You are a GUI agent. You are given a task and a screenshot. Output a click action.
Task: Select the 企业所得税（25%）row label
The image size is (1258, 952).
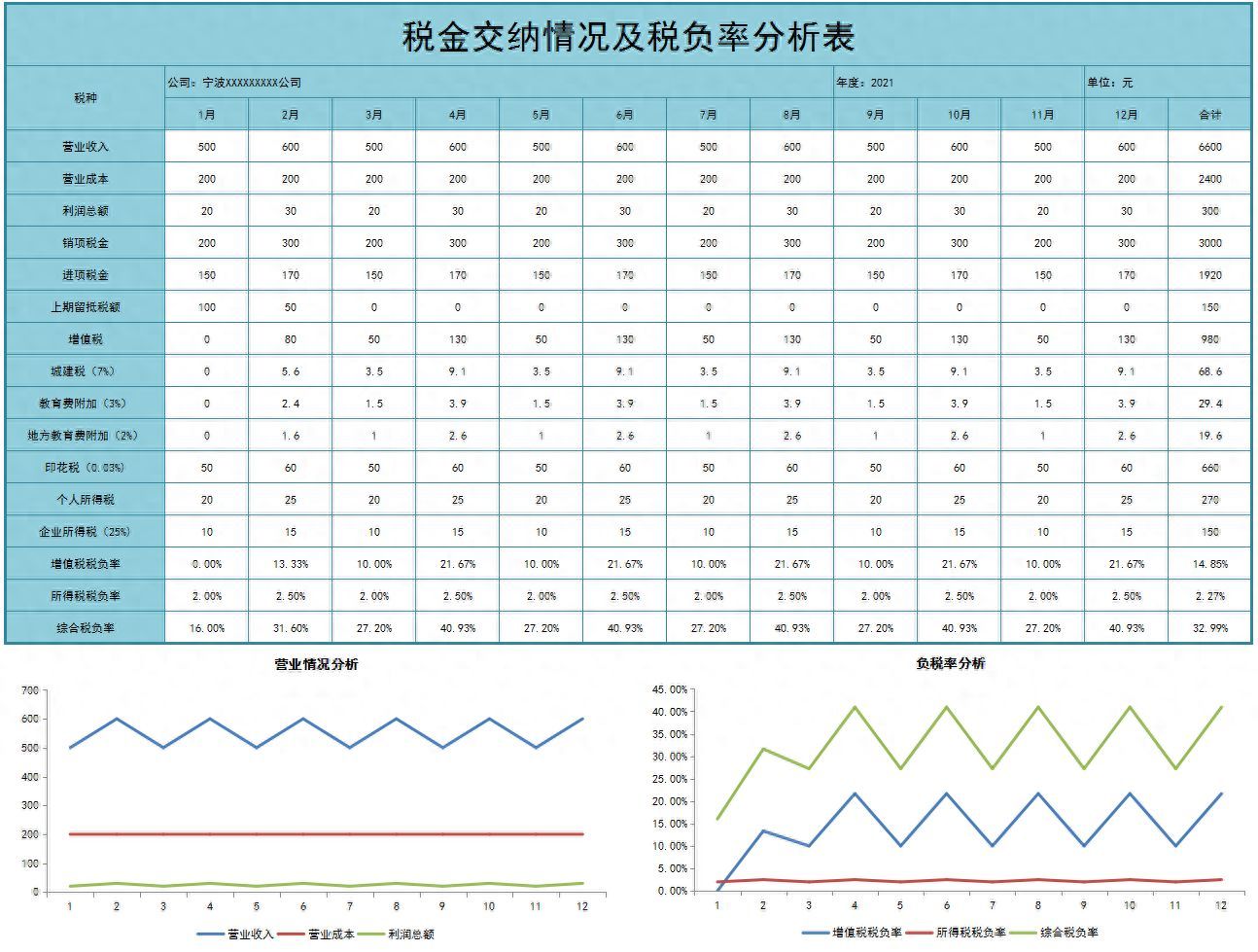(x=86, y=532)
